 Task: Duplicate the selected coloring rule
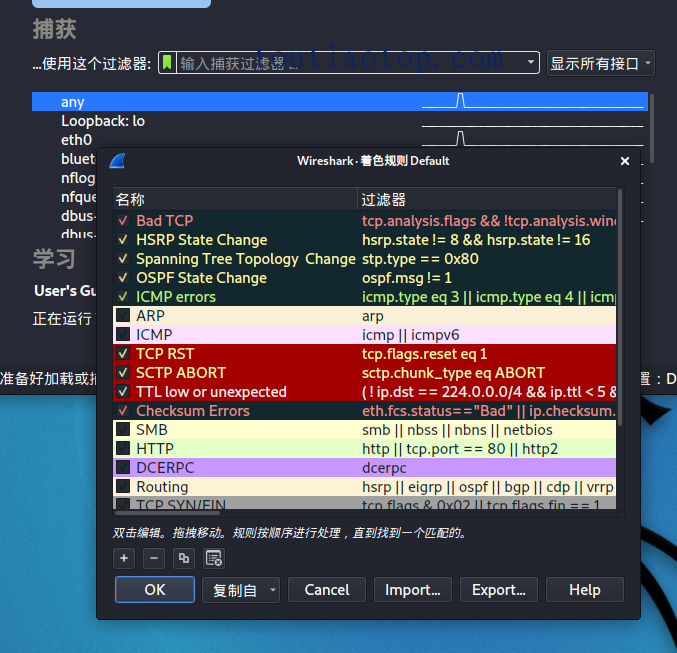pos(184,558)
